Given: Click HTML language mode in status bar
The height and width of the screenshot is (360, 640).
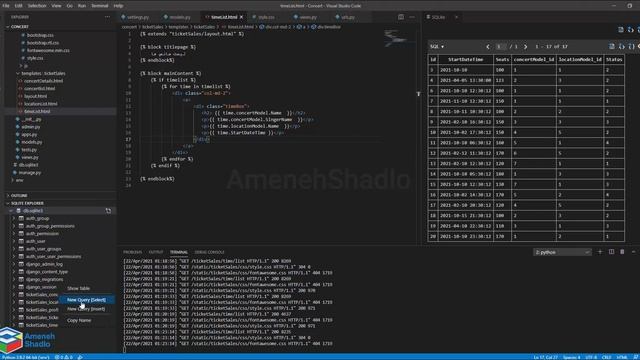Looking at the screenshot, I should tap(622, 357).
